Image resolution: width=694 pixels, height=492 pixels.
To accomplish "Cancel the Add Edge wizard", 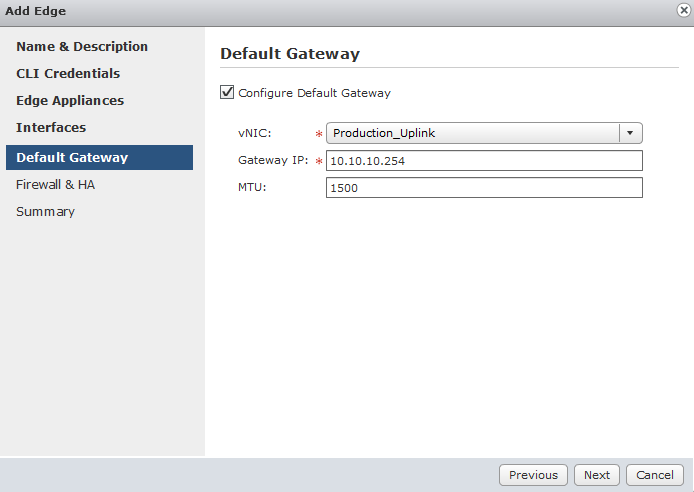I will click(x=655, y=475).
